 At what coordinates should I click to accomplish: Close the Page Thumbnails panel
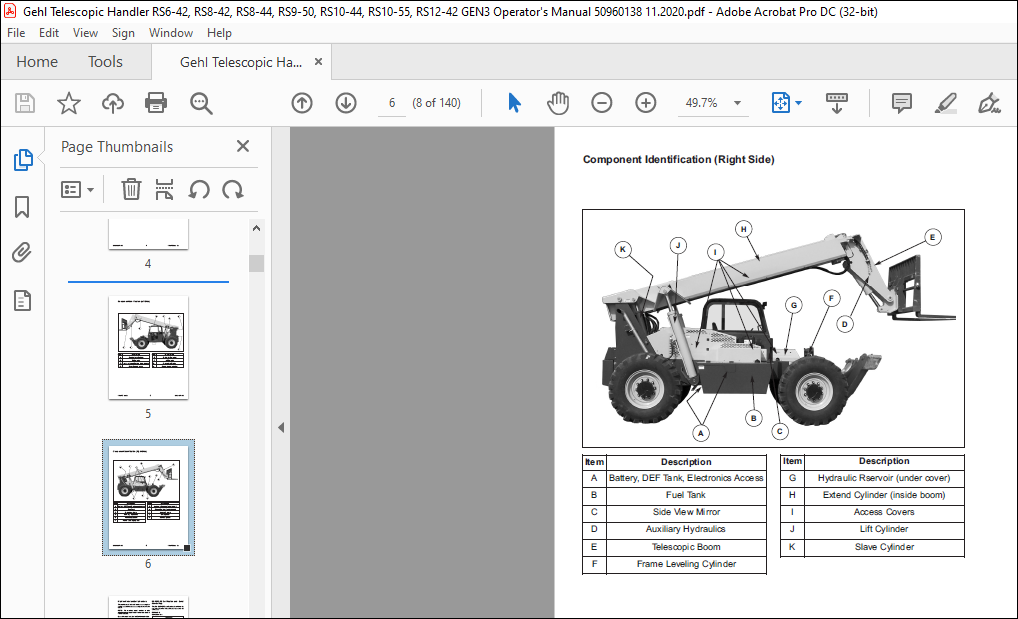(243, 146)
